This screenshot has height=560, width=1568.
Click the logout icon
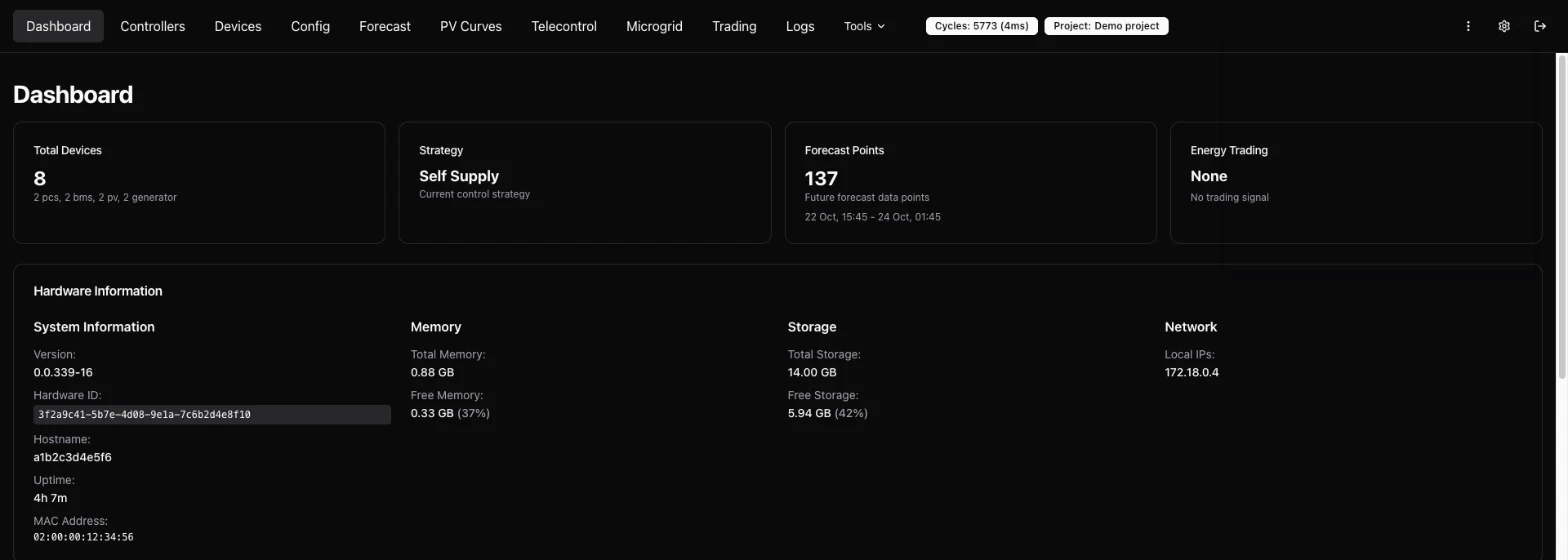[1540, 26]
